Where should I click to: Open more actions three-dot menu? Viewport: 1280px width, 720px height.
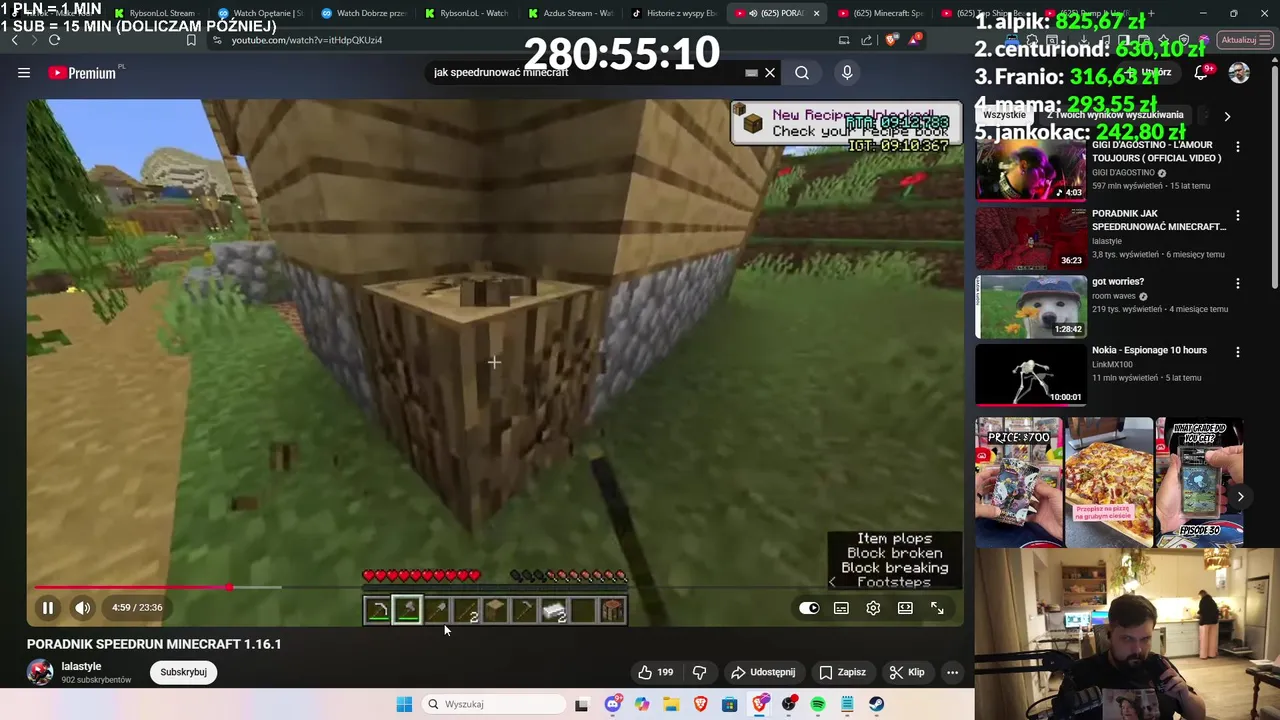952,672
